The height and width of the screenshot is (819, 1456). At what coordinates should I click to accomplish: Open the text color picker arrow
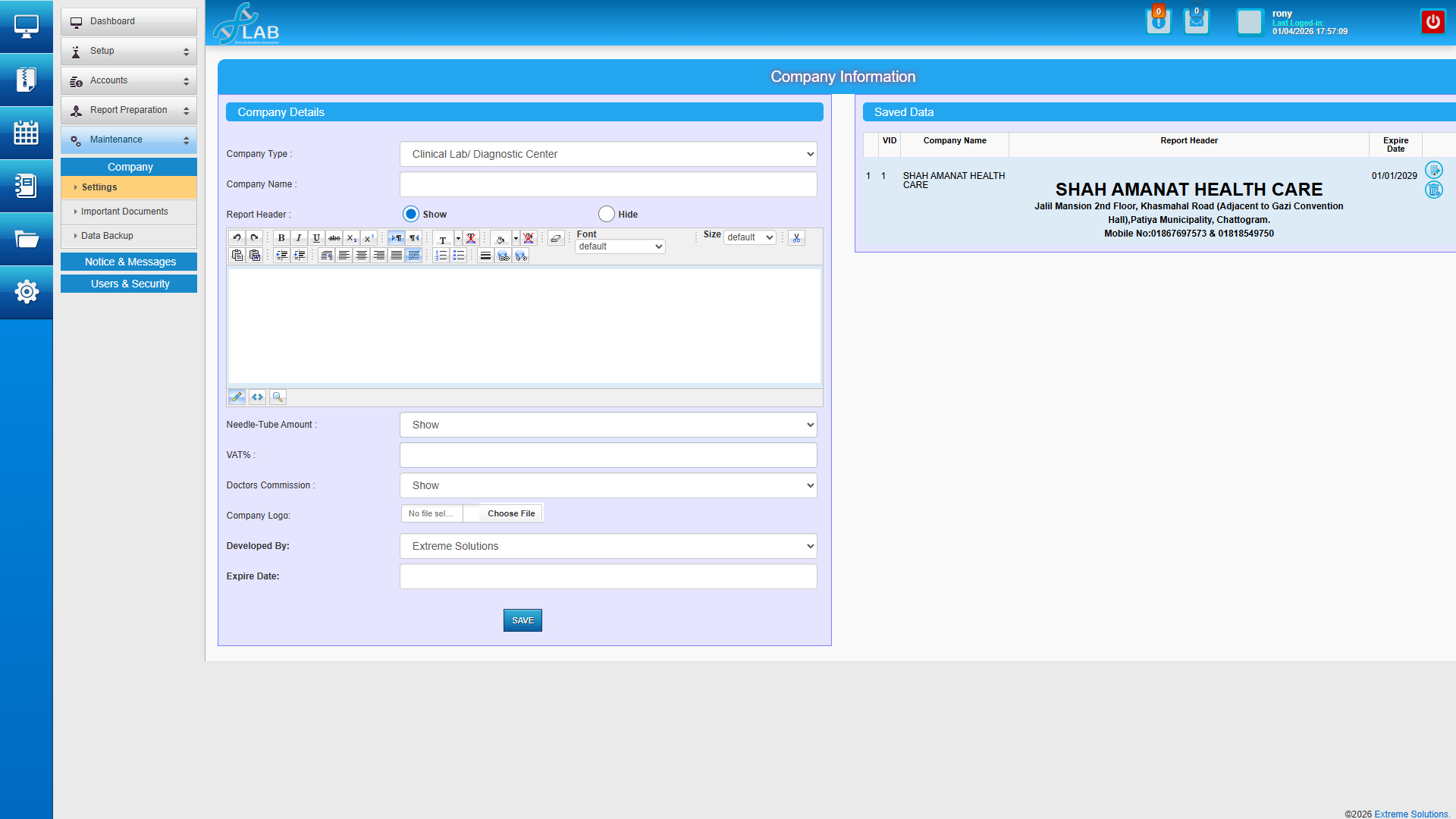tap(458, 238)
